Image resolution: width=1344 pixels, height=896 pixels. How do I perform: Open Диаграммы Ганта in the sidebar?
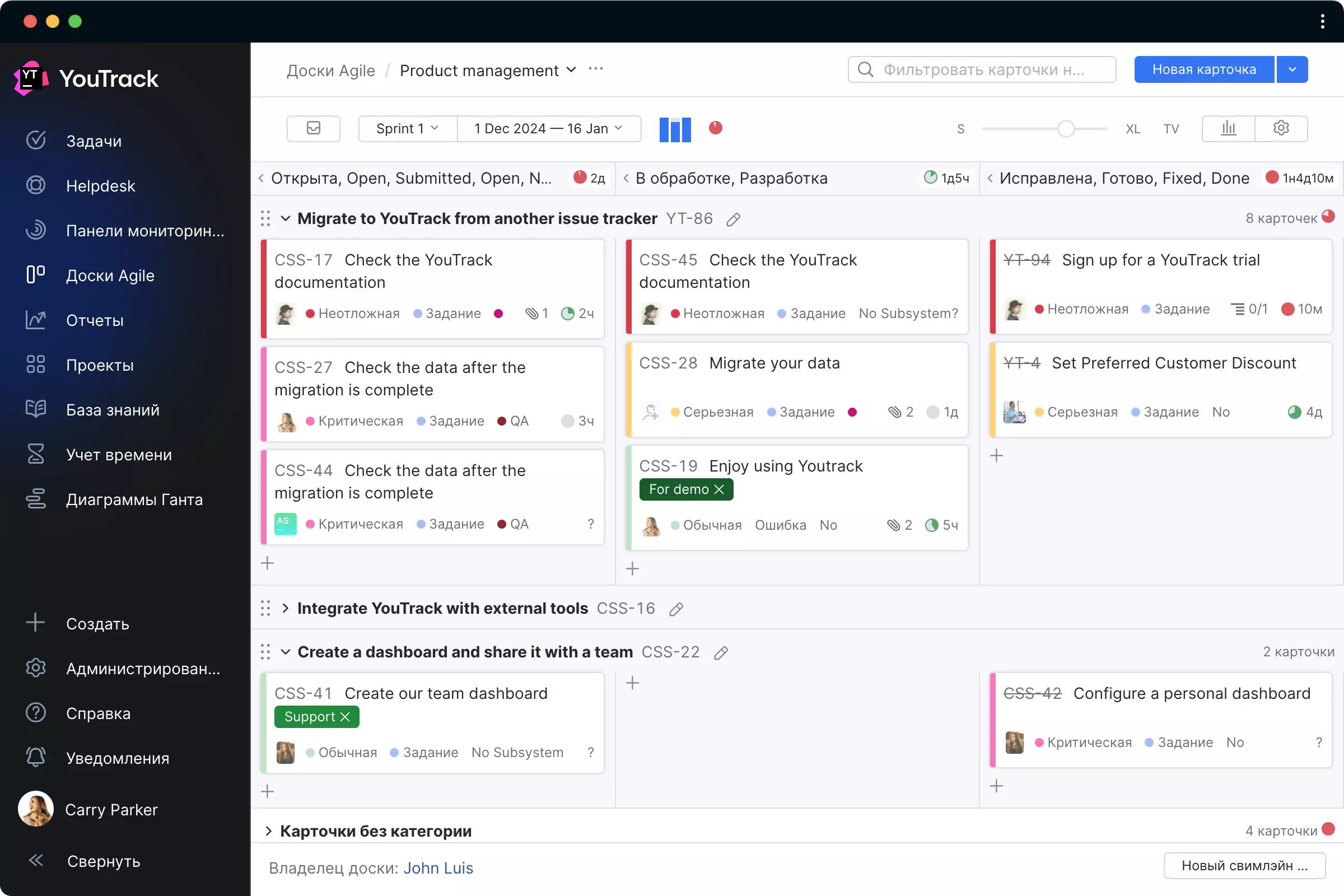tap(134, 499)
